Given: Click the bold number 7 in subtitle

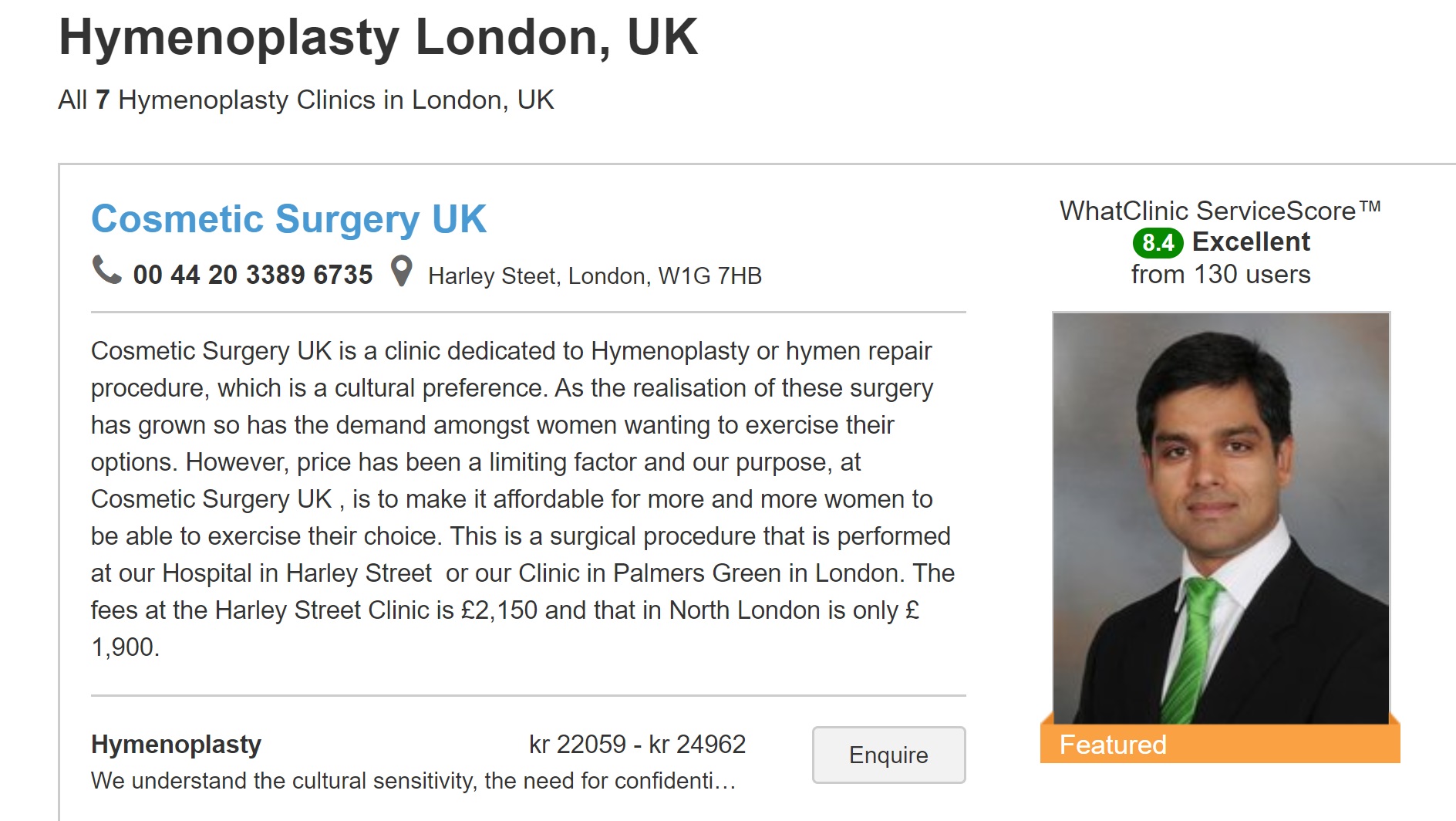Looking at the screenshot, I should (x=103, y=100).
